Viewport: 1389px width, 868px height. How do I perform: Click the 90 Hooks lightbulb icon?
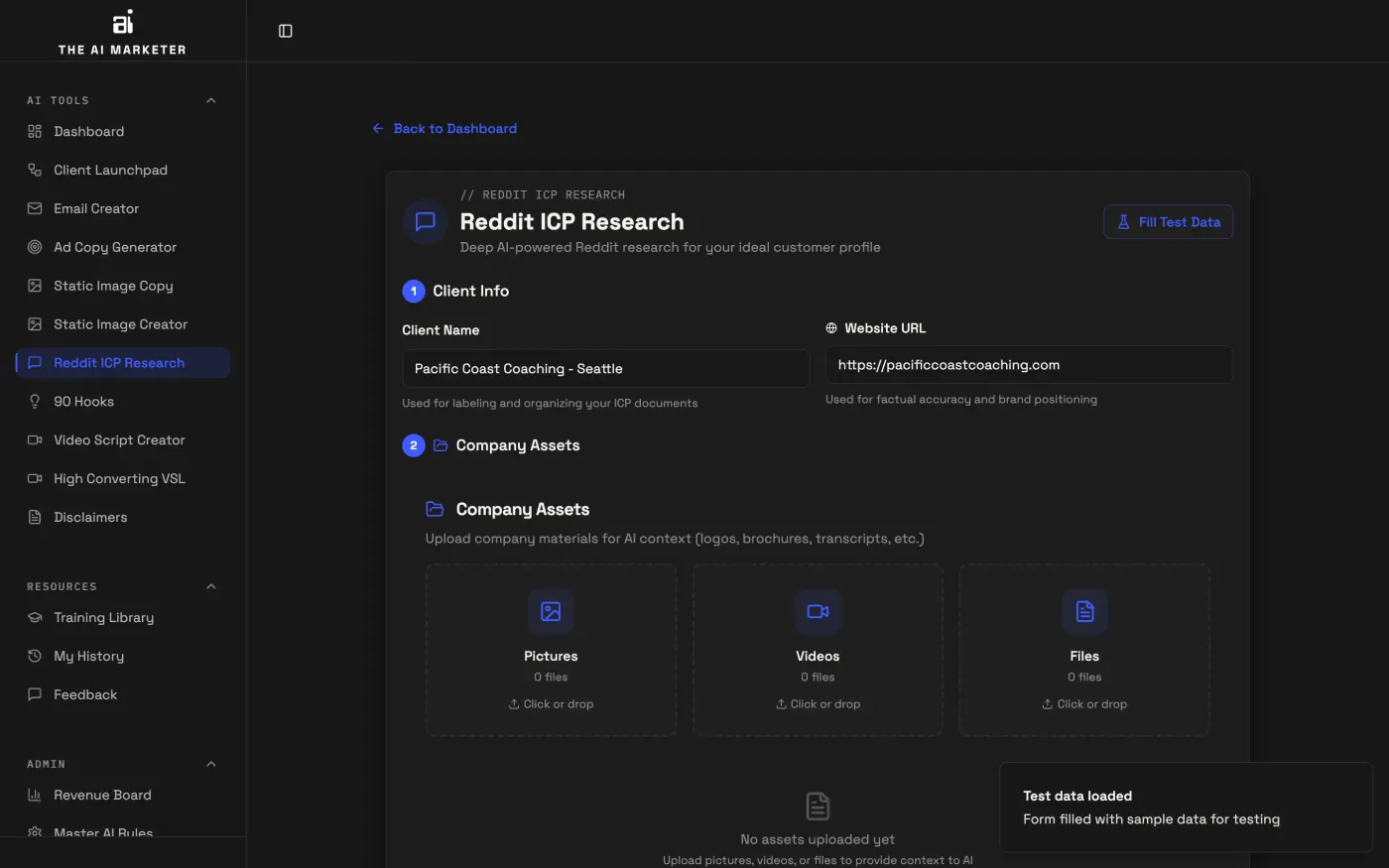coord(35,402)
